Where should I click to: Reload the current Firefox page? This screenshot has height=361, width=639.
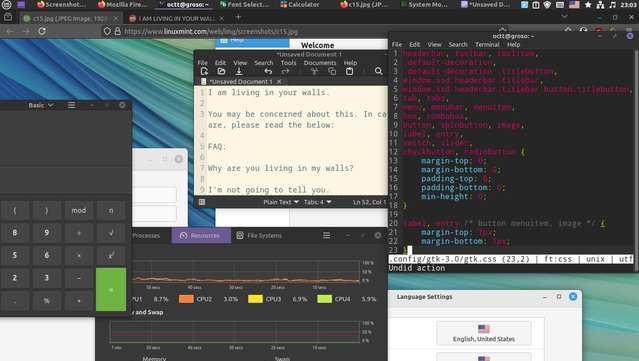click(x=42, y=31)
